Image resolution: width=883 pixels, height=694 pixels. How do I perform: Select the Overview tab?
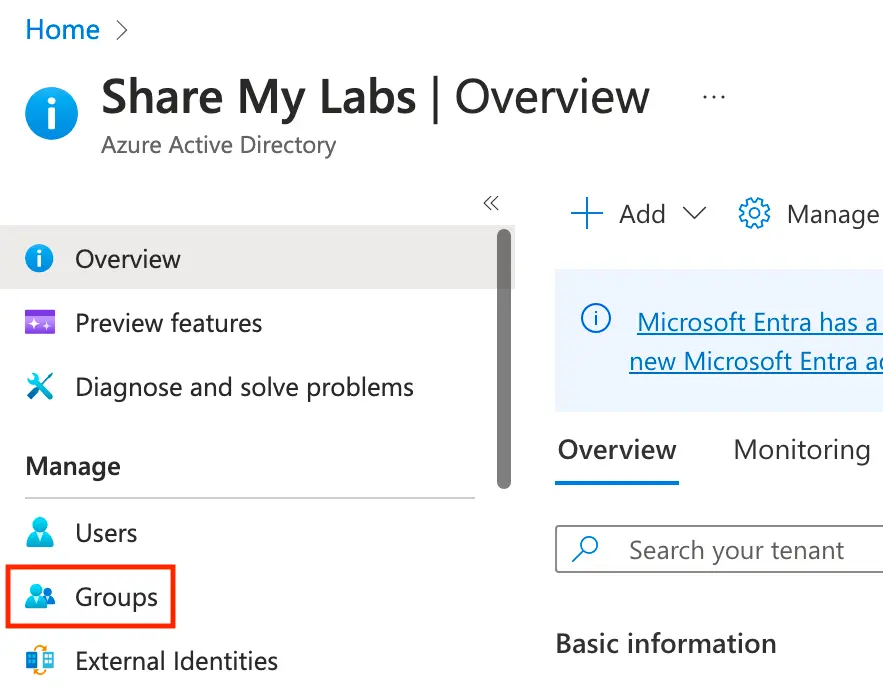click(617, 450)
